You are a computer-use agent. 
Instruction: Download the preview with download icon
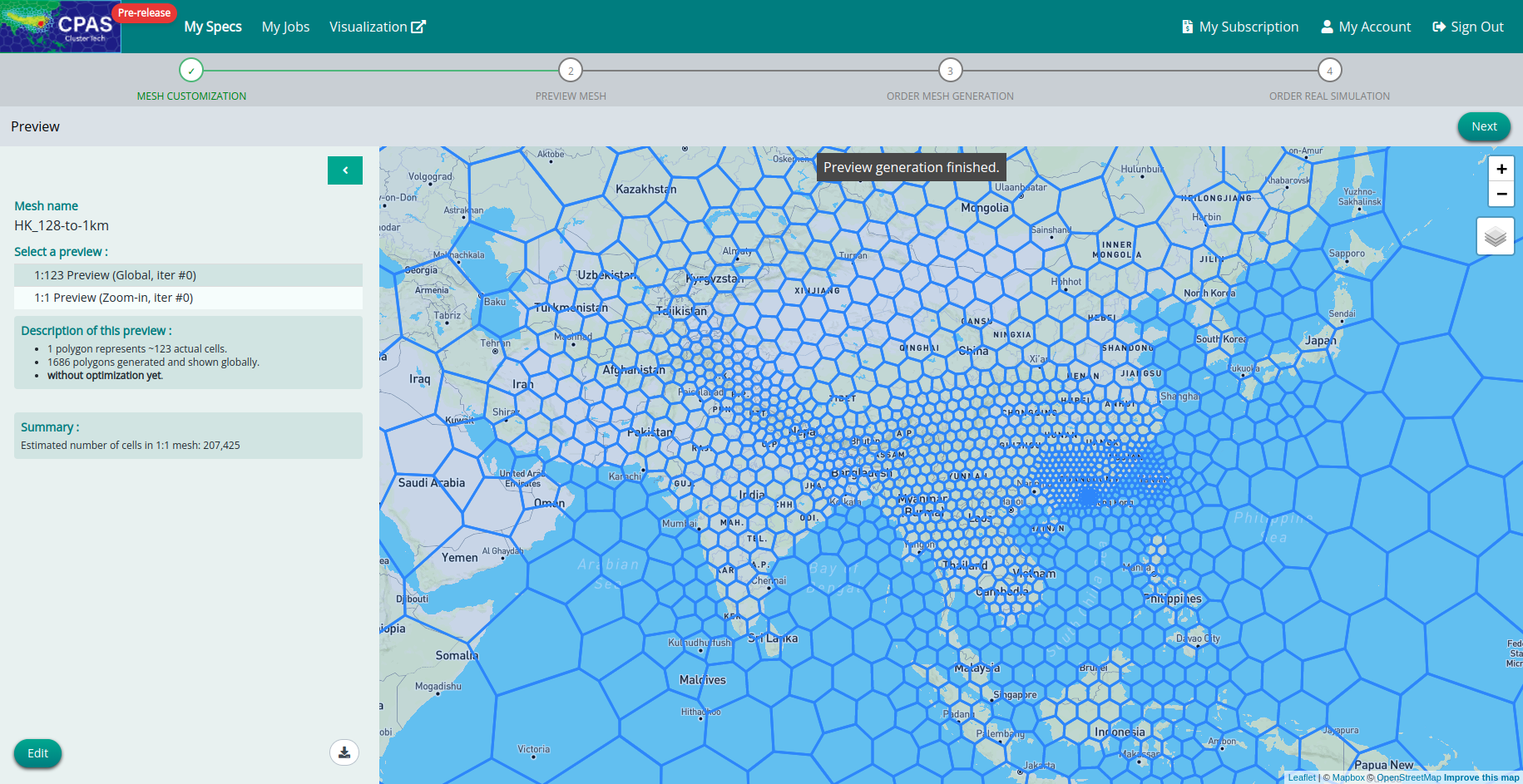(x=344, y=752)
